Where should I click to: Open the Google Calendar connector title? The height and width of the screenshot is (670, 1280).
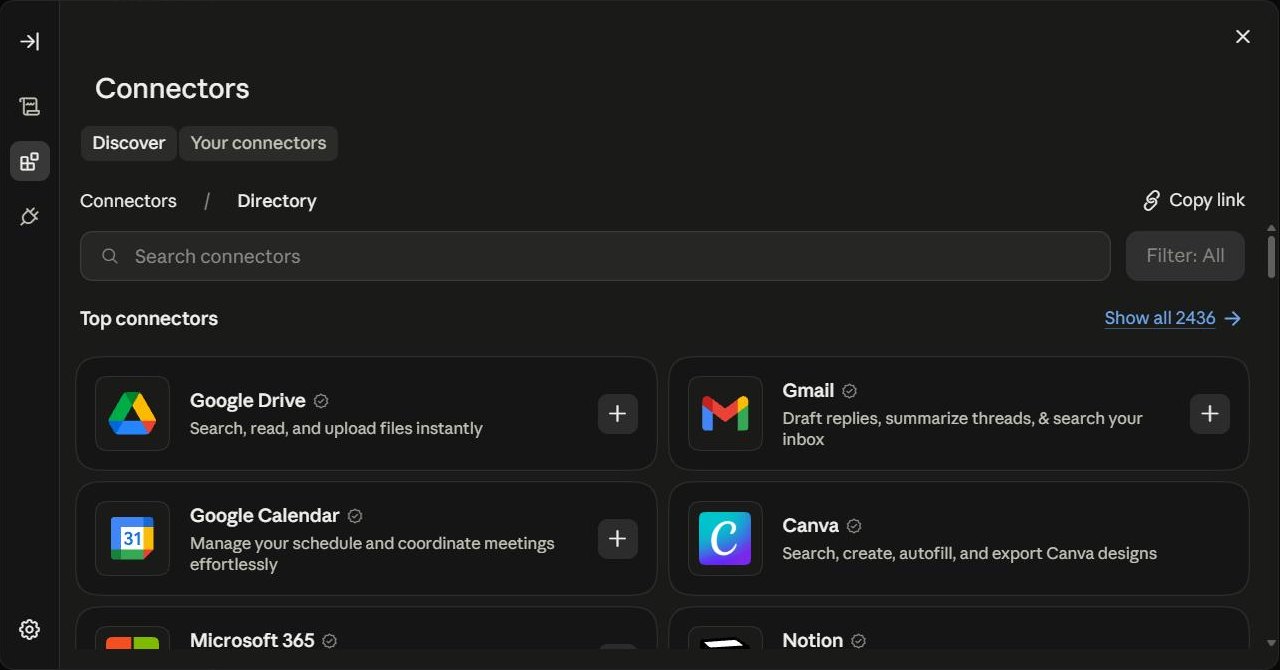pos(265,515)
